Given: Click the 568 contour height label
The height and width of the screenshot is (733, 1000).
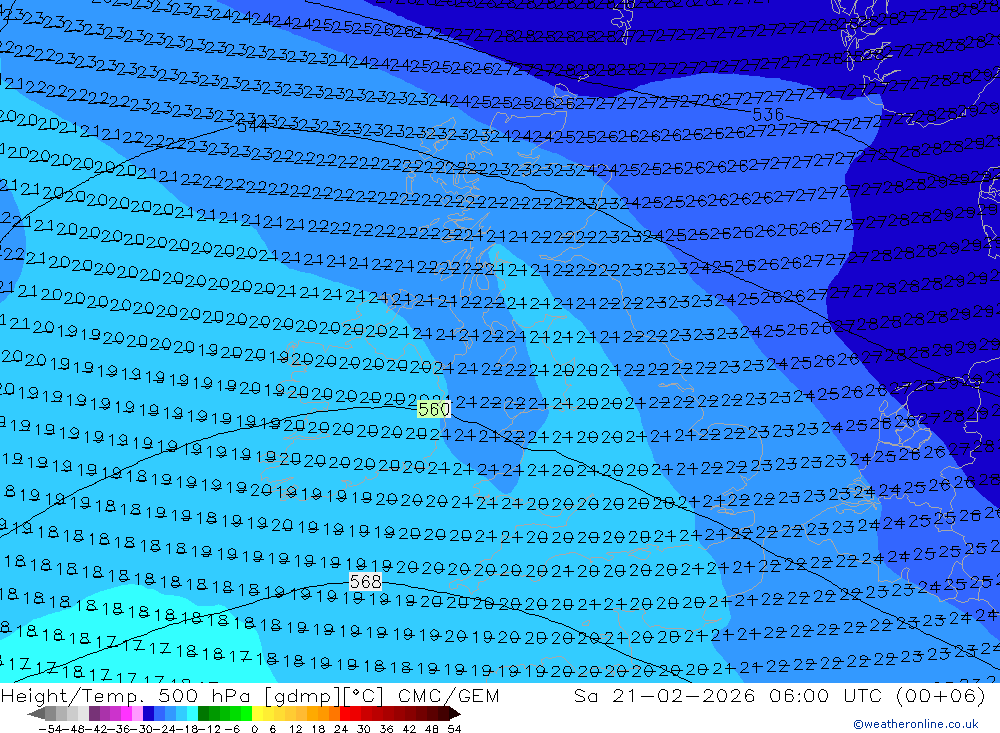Looking at the screenshot, I should (365, 582).
